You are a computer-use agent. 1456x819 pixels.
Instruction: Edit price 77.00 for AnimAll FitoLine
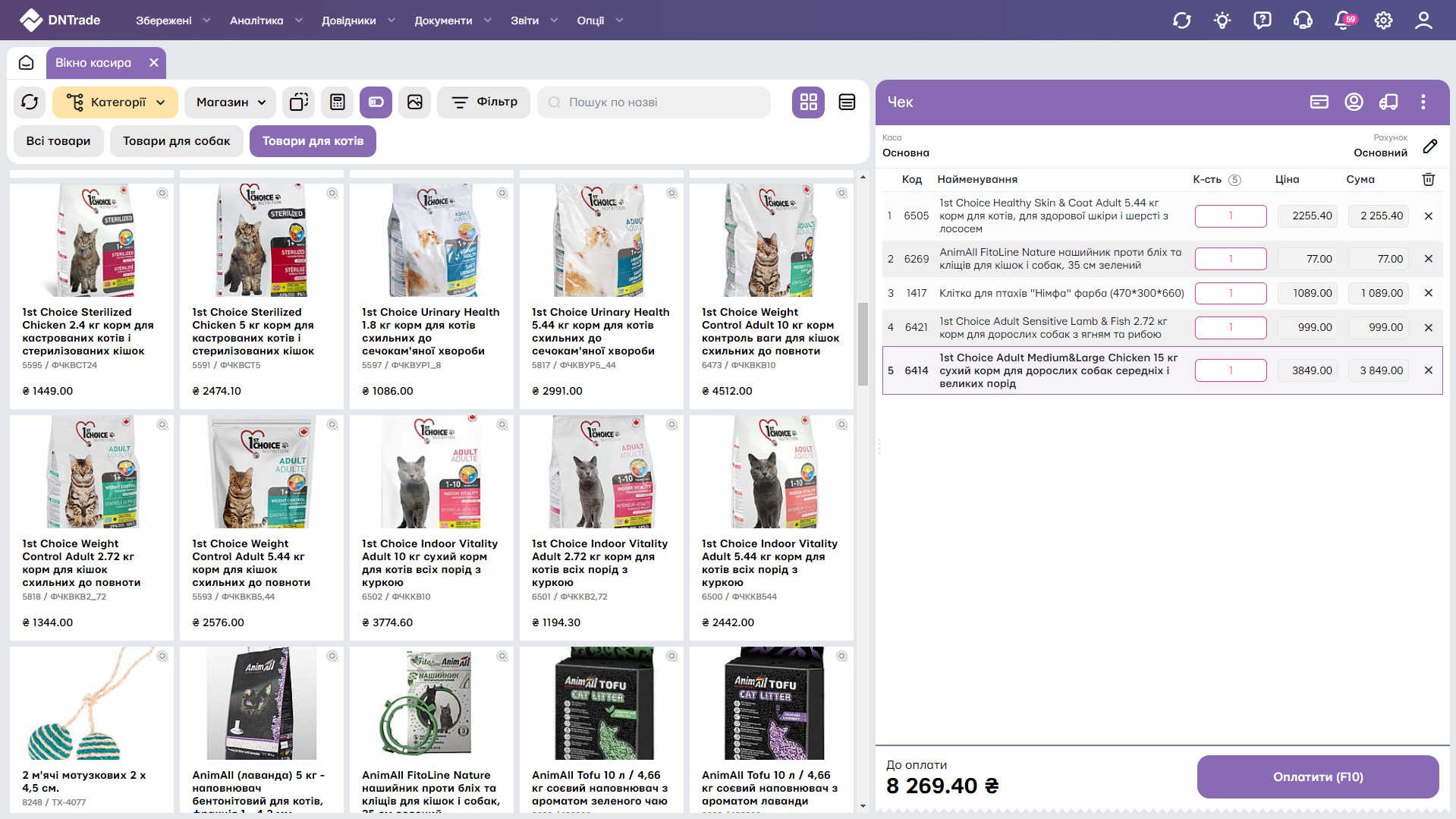pos(1309,259)
